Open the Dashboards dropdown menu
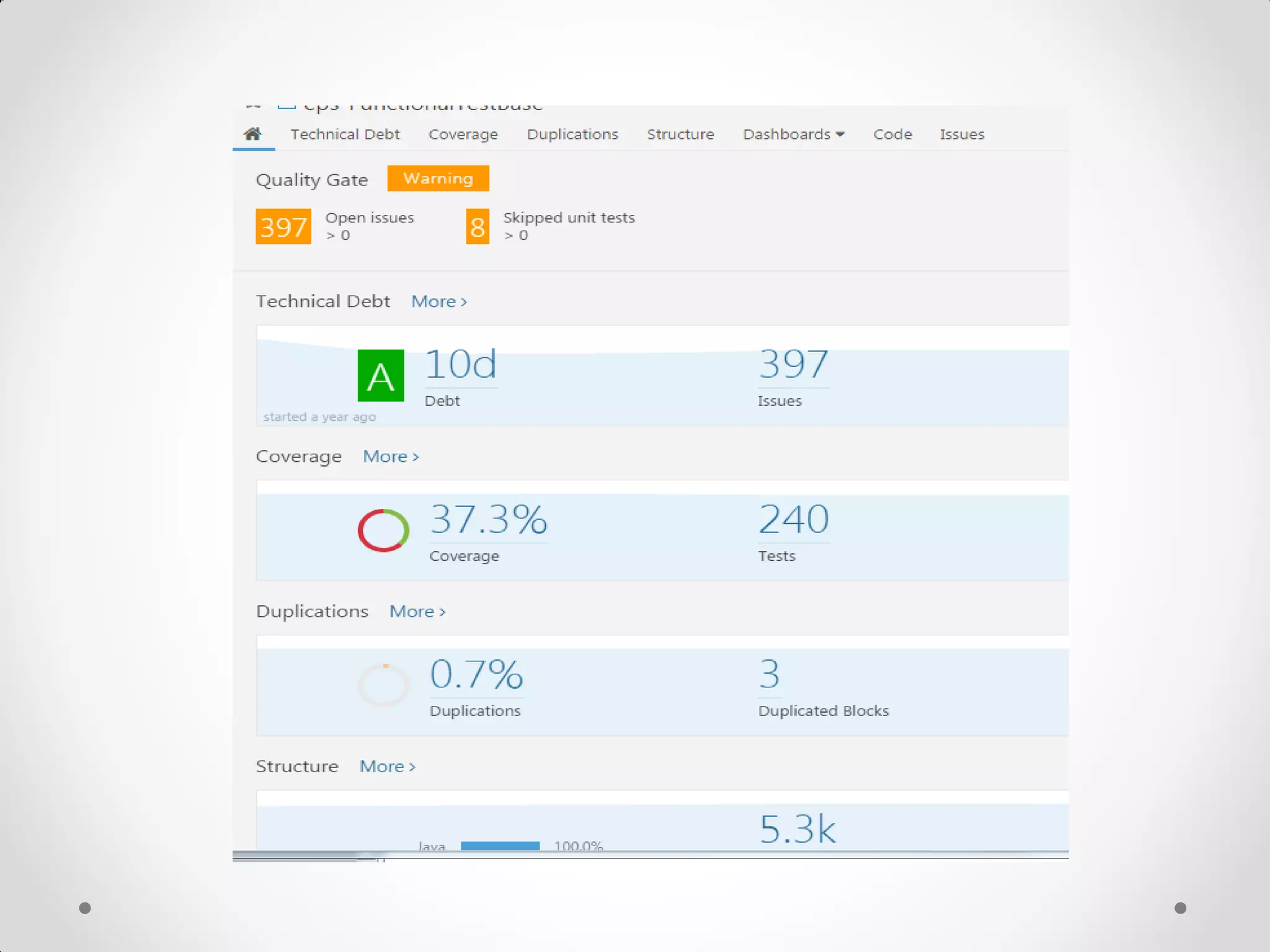 pyautogui.click(x=793, y=134)
